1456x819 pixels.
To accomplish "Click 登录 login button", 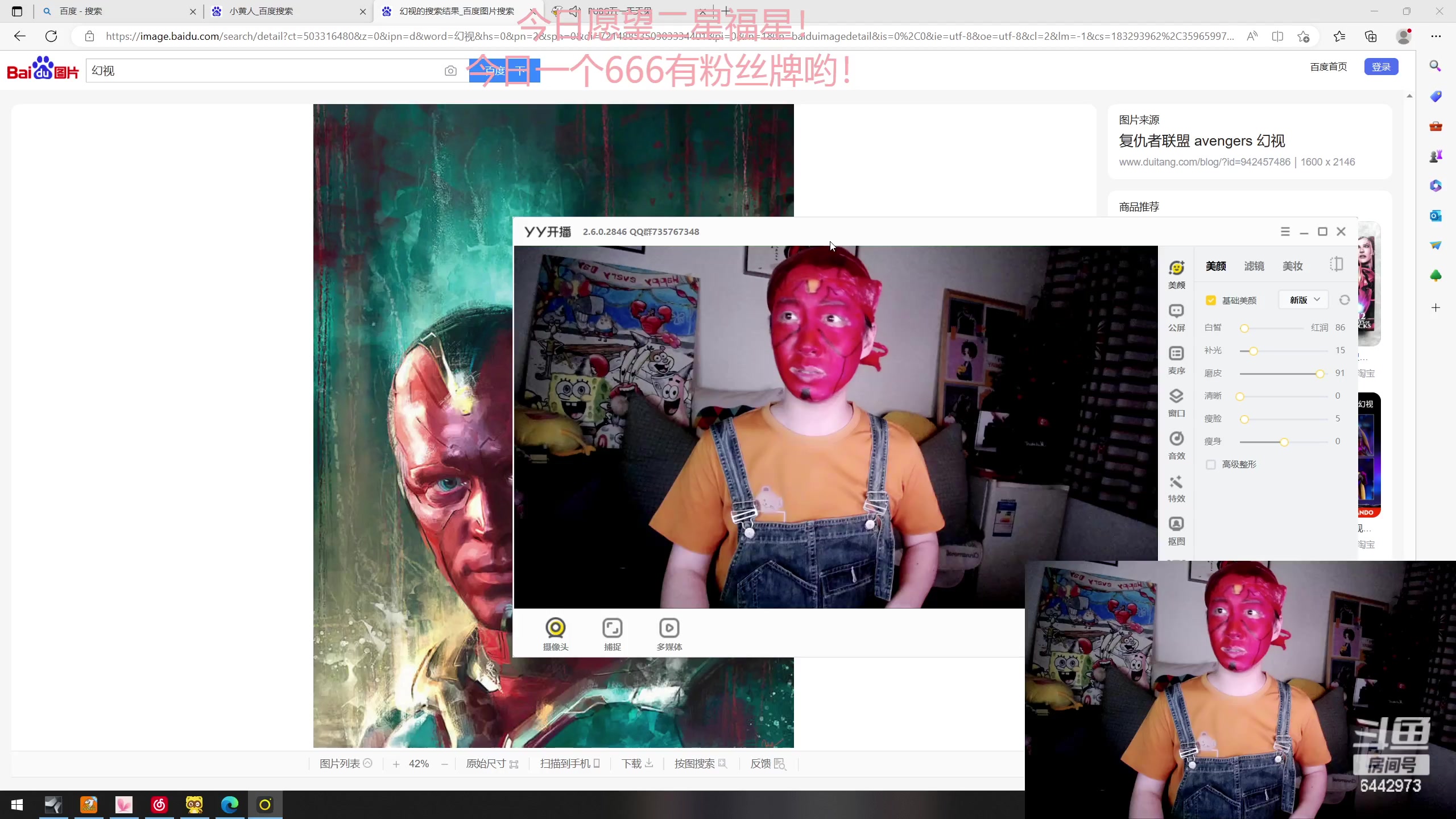I will tap(1381, 67).
